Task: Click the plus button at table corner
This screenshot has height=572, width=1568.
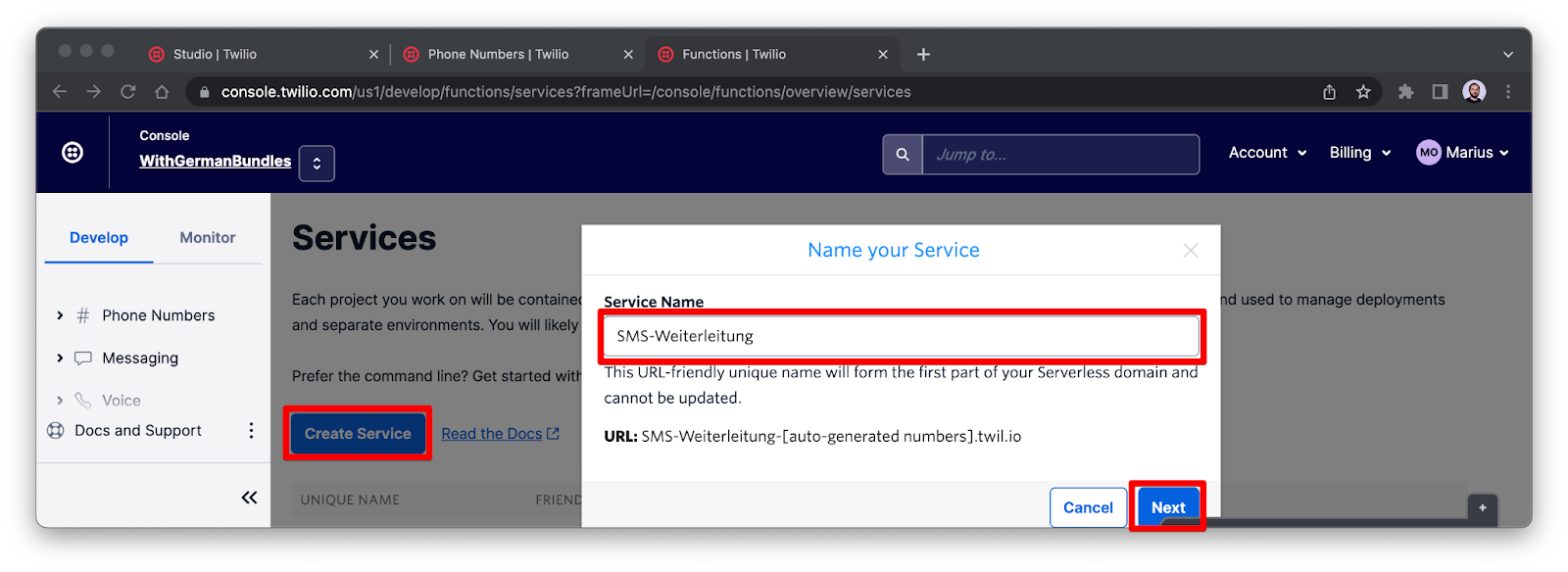Action: tap(1483, 508)
